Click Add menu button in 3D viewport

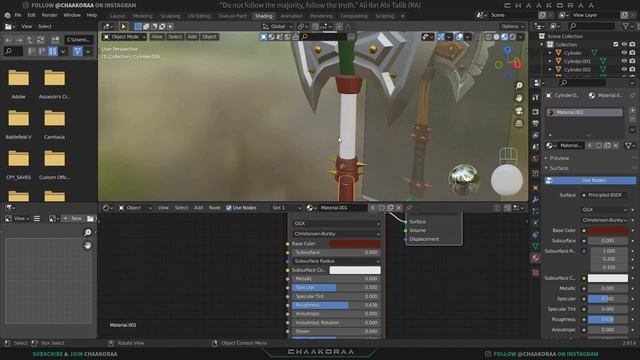click(x=192, y=37)
